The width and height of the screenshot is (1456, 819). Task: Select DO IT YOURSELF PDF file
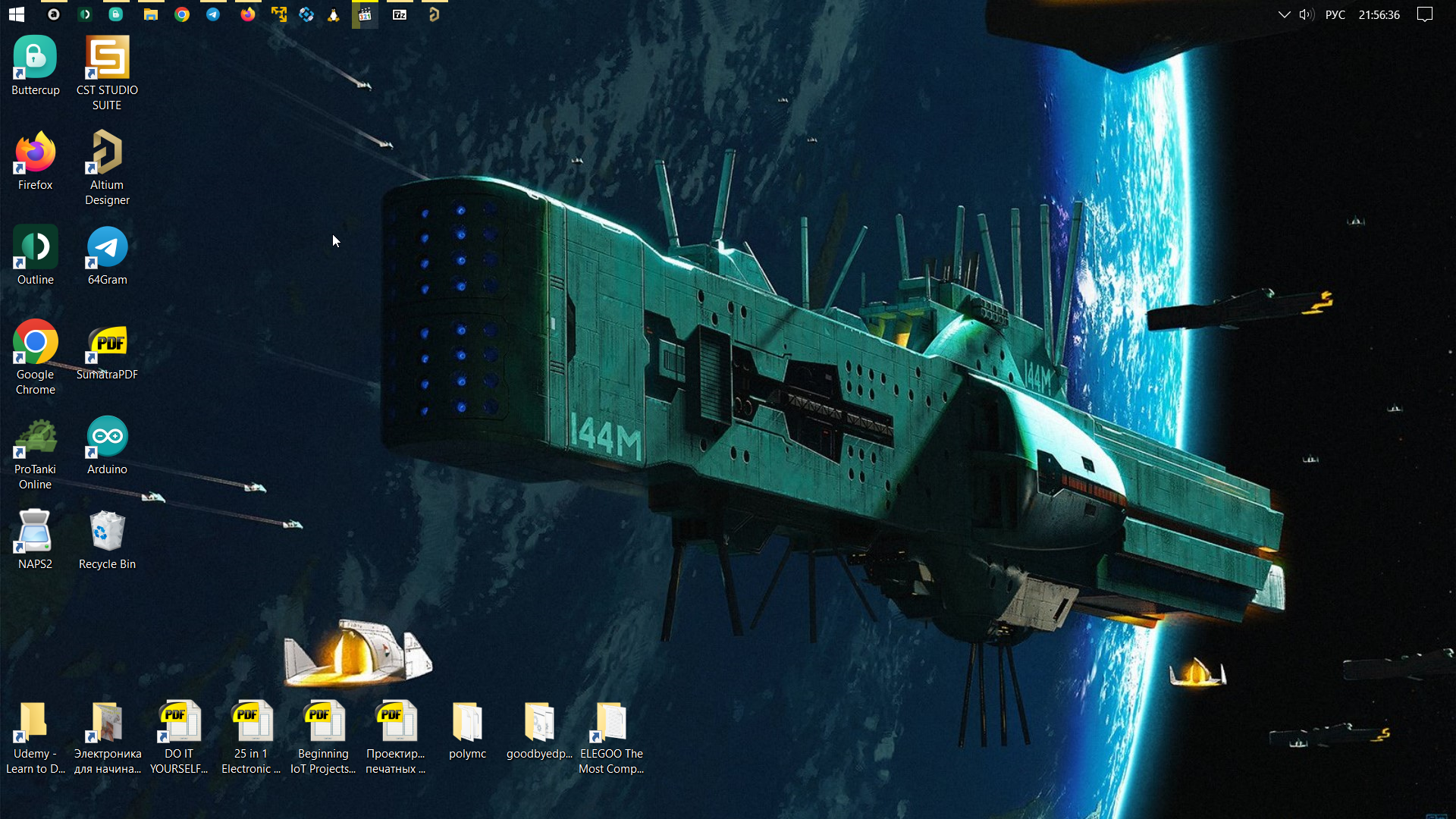coord(179,737)
